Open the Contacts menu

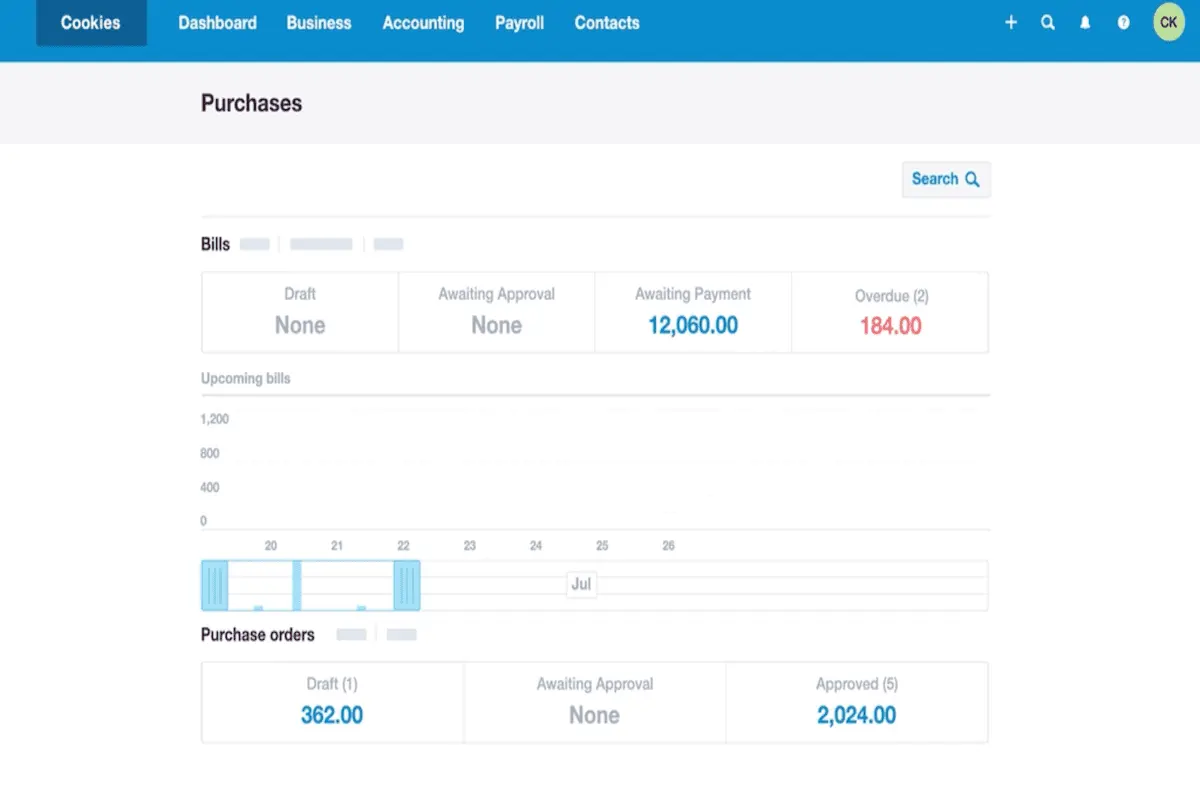coord(607,22)
